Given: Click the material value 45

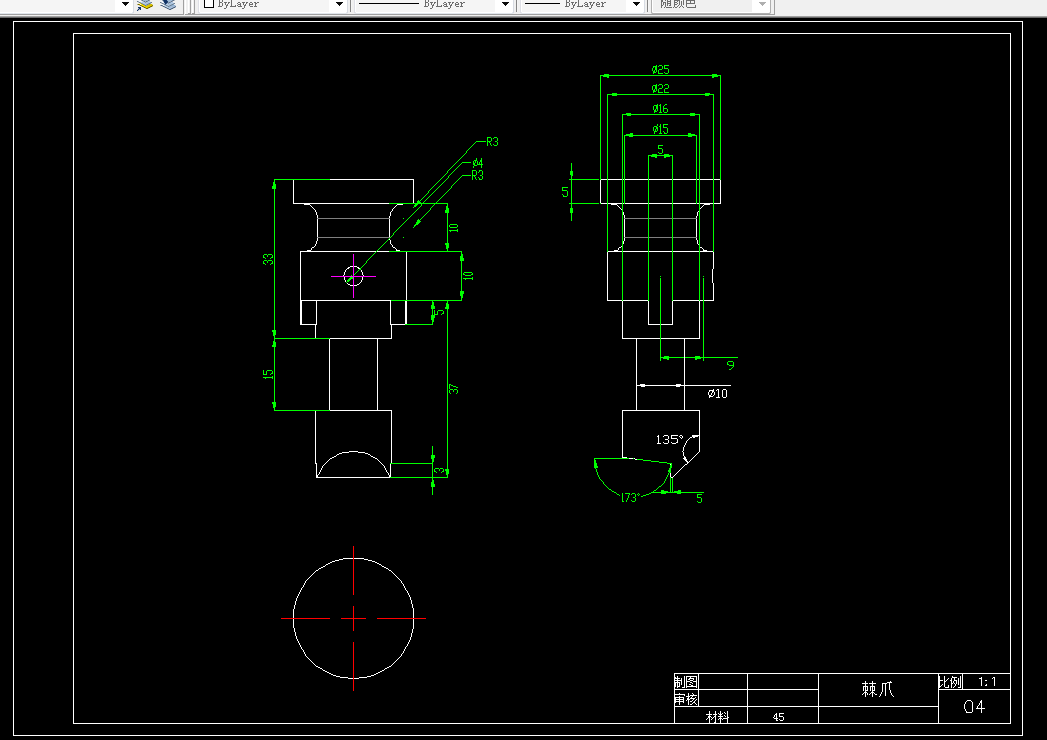Looking at the screenshot, I should pos(779,717).
